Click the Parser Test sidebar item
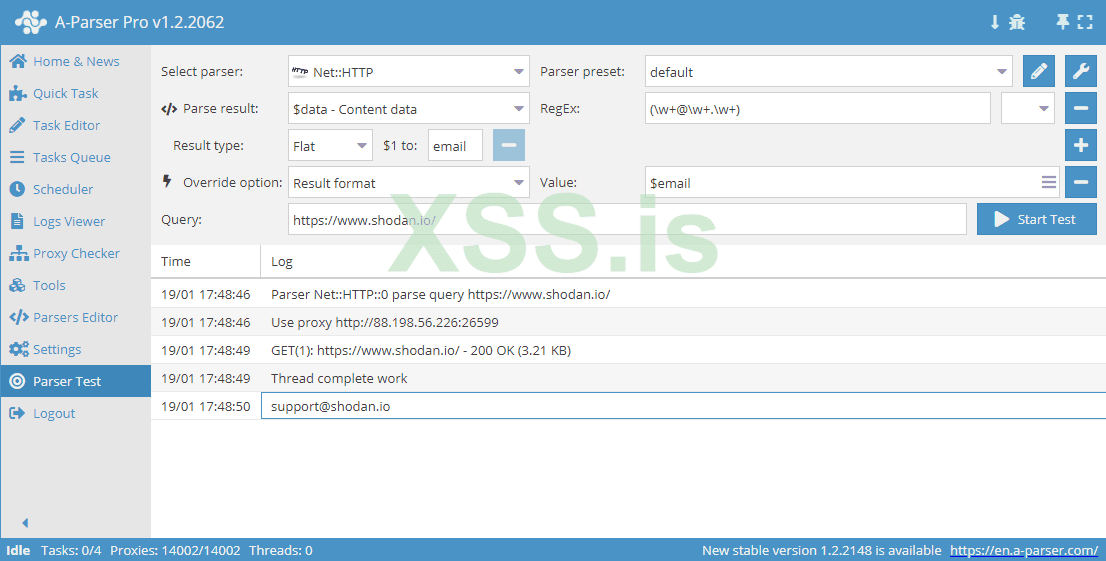The width and height of the screenshot is (1106, 561). point(75,381)
